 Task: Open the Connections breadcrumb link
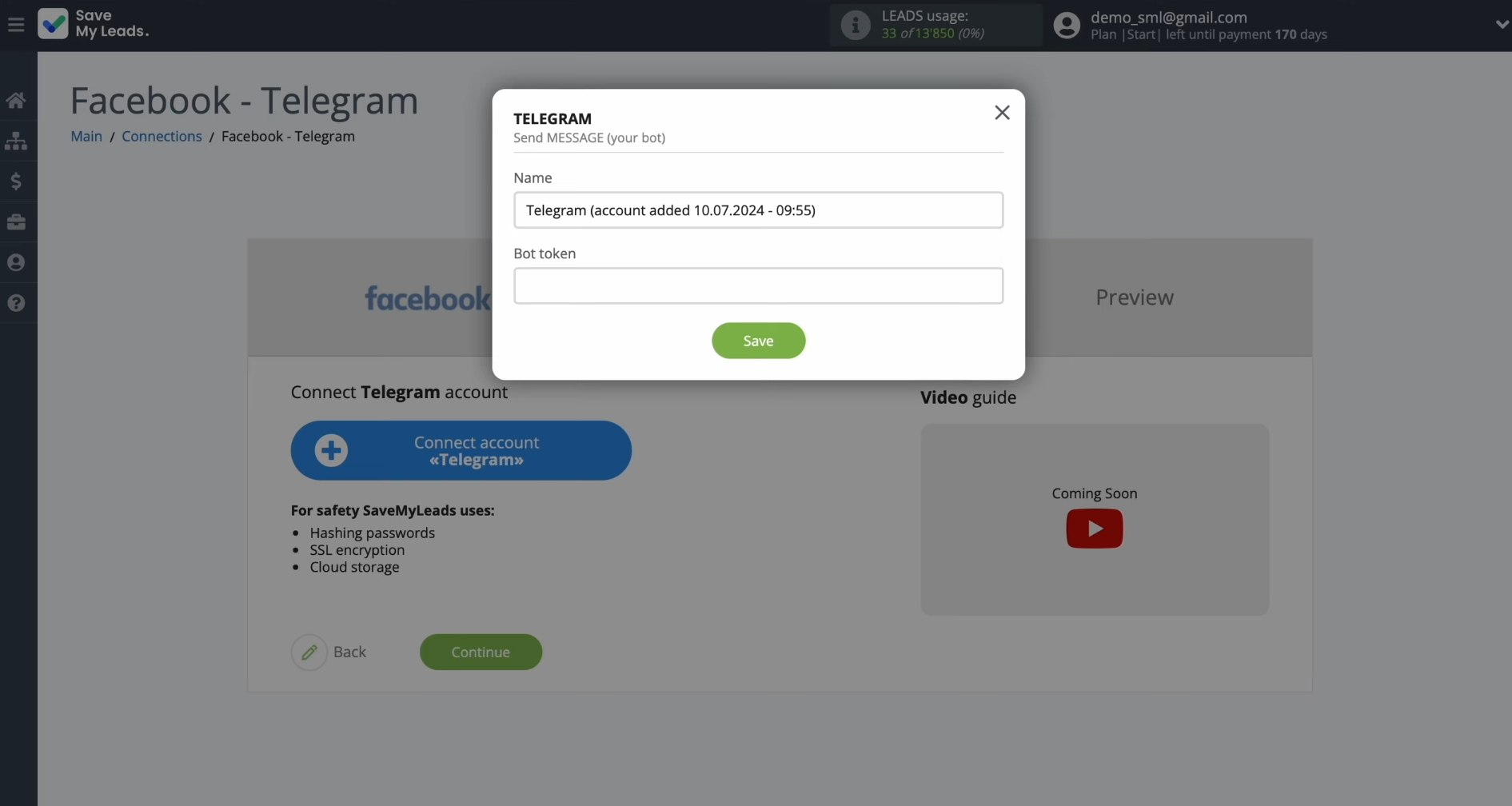(x=162, y=136)
